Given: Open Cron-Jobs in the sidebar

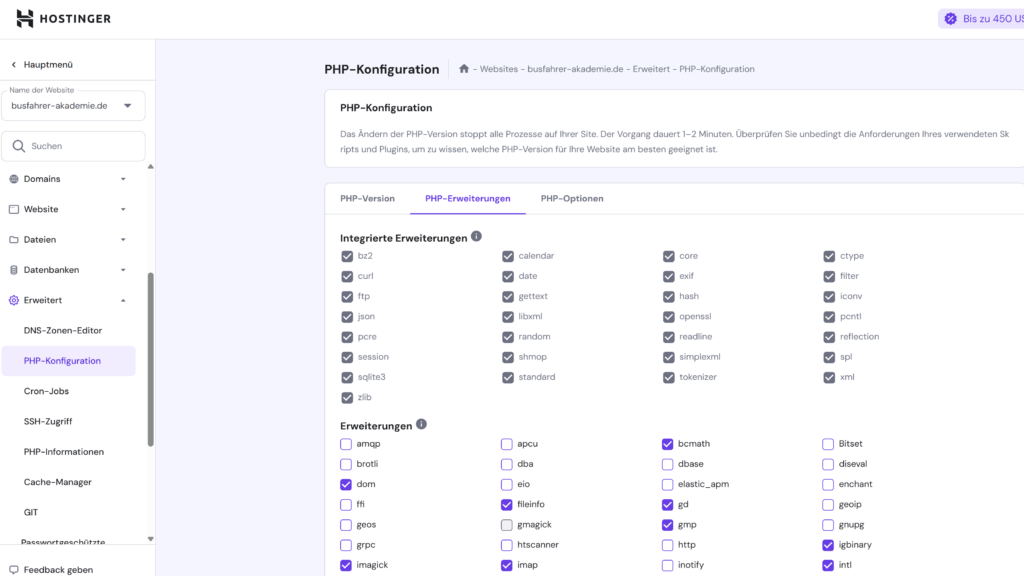Looking at the screenshot, I should click(x=46, y=391).
